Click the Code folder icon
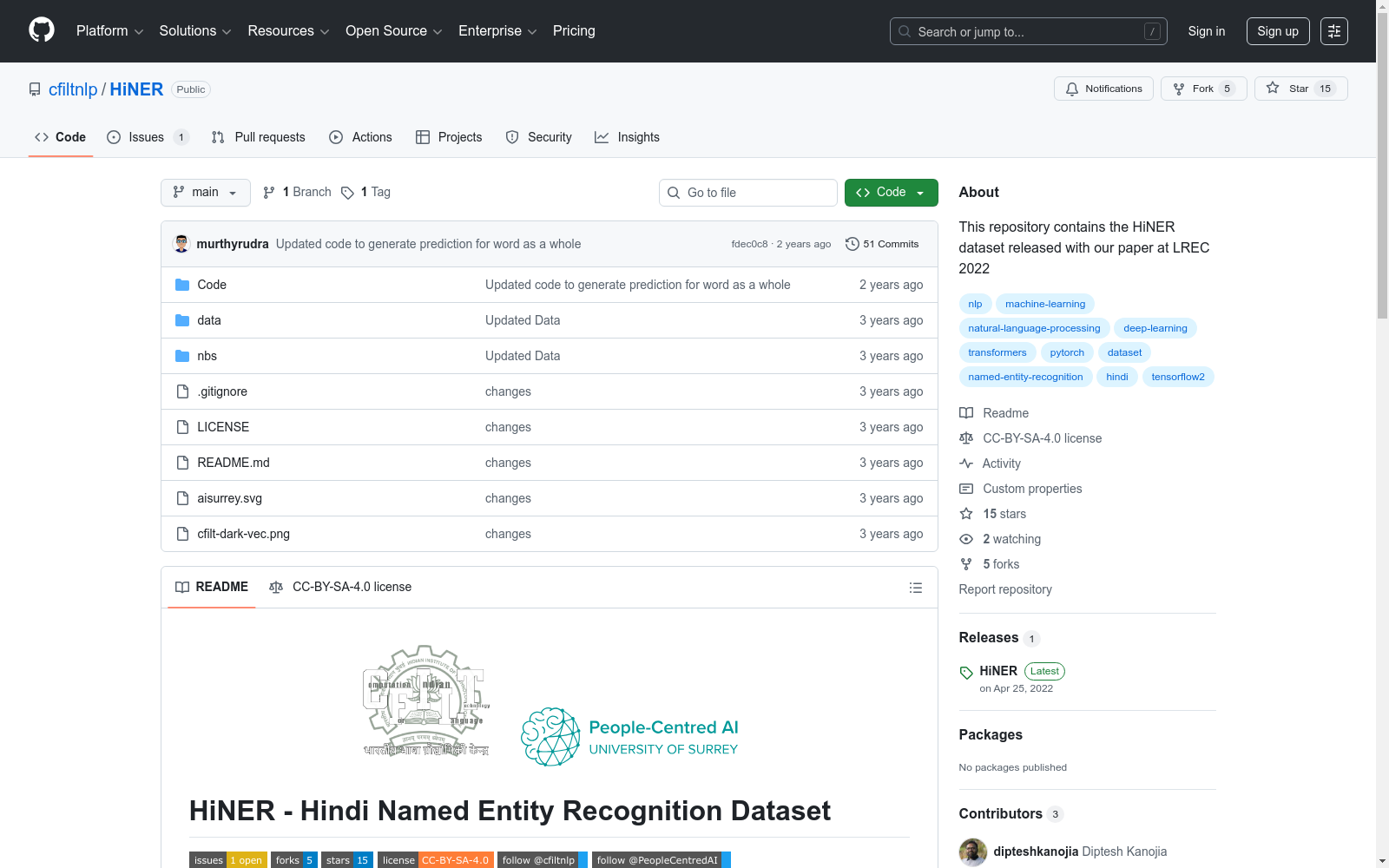The image size is (1389, 868). (182, 285)
